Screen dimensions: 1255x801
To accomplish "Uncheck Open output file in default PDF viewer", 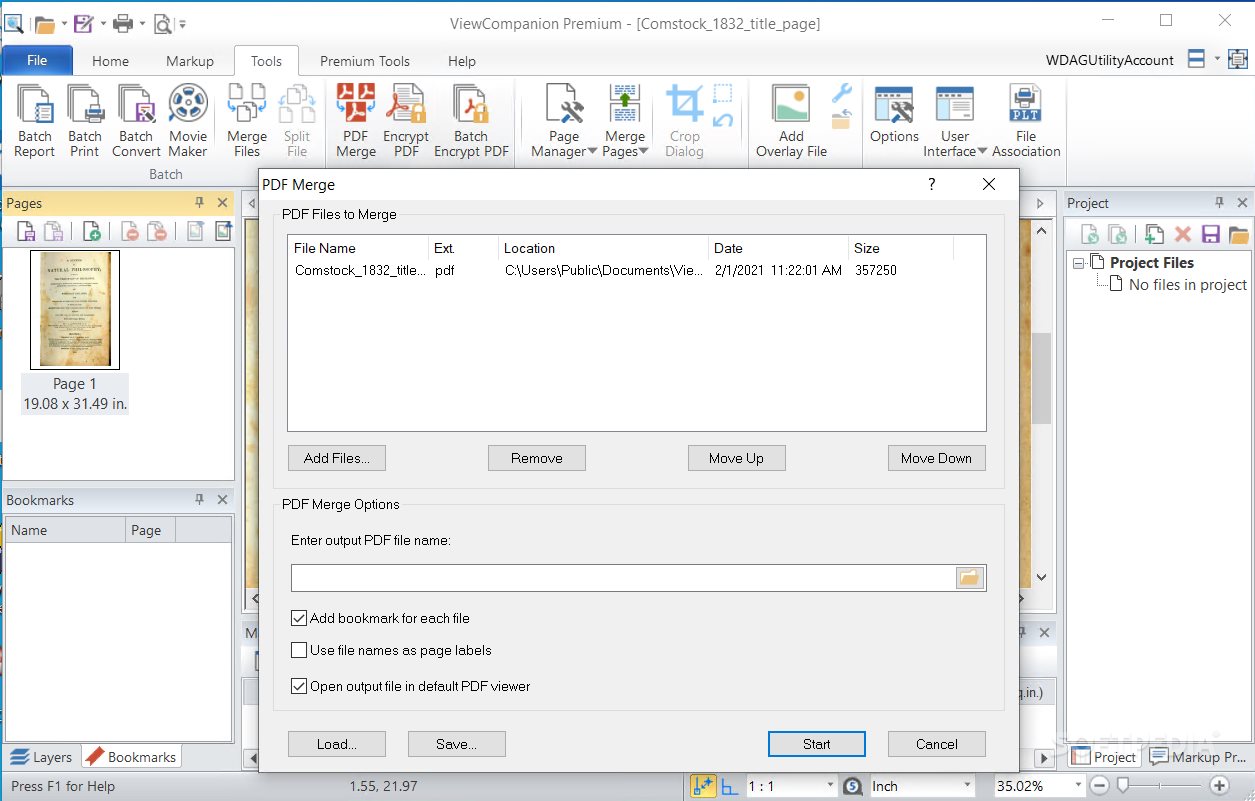I will pos(299,686).
